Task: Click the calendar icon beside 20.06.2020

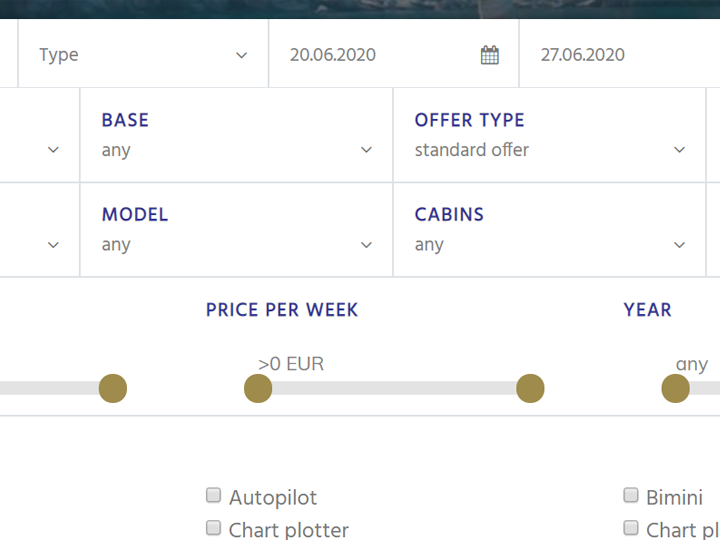Action: [489, 55]
